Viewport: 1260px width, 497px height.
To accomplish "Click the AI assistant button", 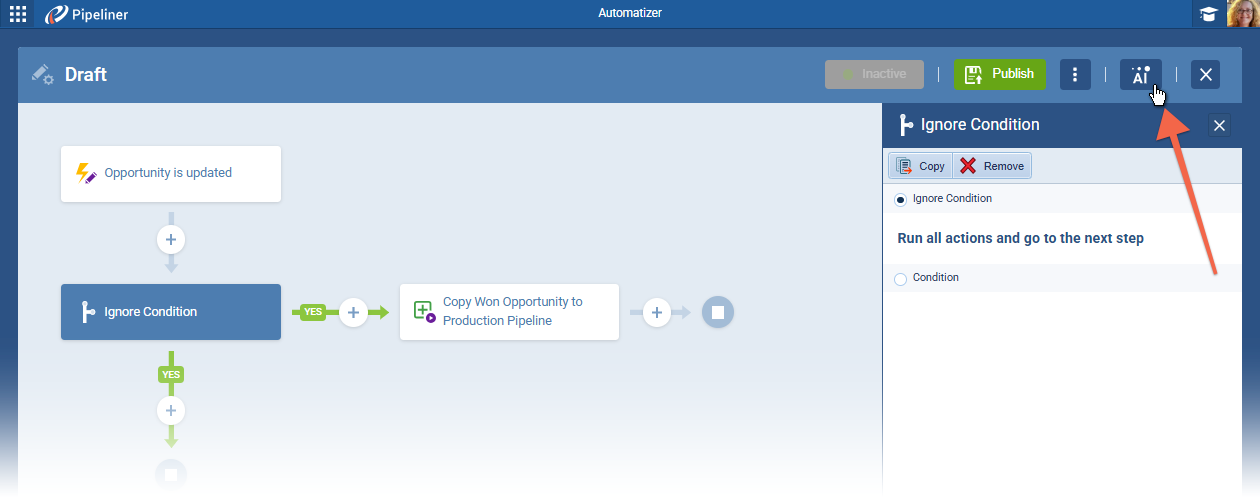I will [1140, 75].
